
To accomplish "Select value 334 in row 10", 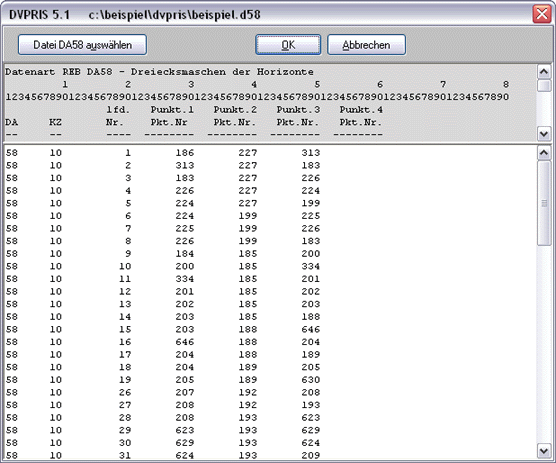I will (311, 266).
